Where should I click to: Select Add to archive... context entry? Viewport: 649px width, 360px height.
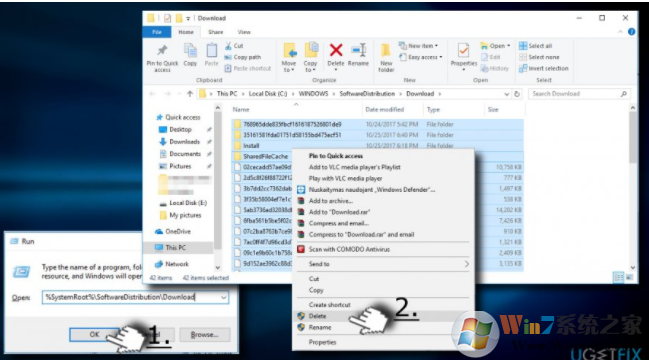(x=331, y=201)
